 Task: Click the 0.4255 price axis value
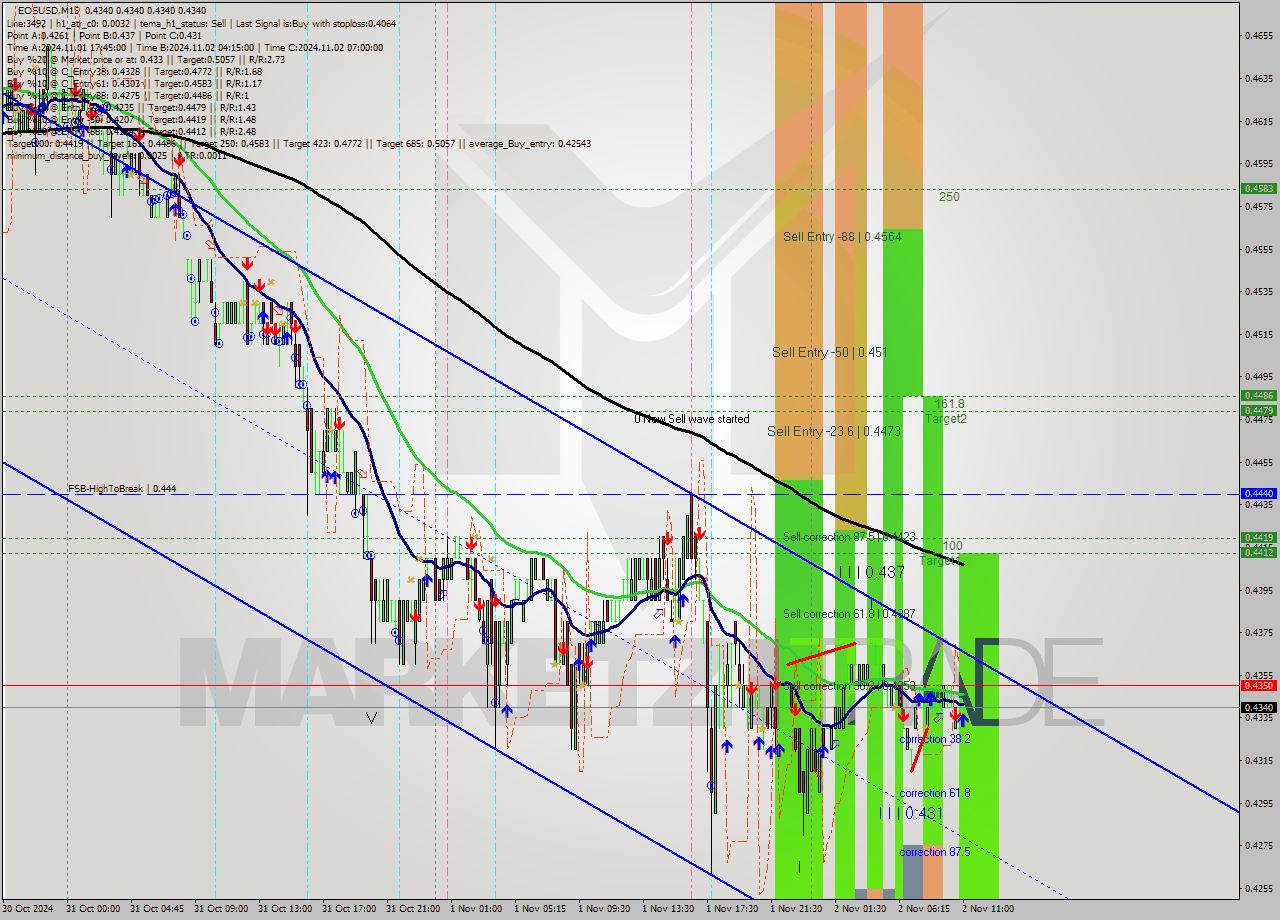(x=1257, y=888)
